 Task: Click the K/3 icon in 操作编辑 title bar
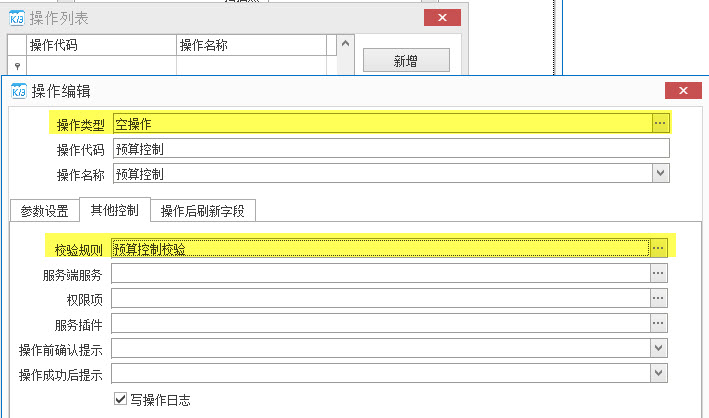[x=18, y=91]
